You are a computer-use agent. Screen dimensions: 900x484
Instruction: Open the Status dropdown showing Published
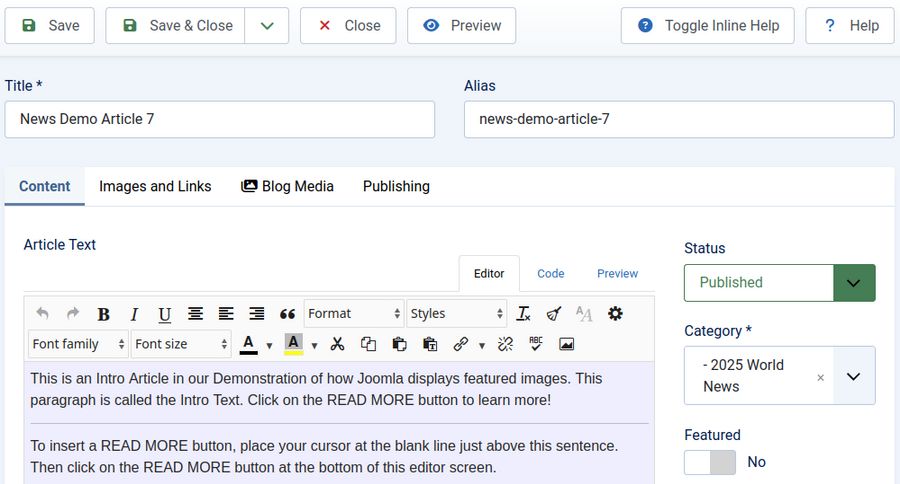pos(779,283)
